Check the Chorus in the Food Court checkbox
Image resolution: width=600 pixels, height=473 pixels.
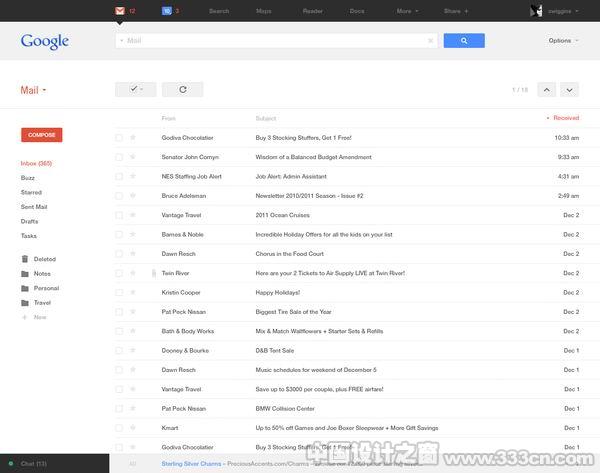119,254
